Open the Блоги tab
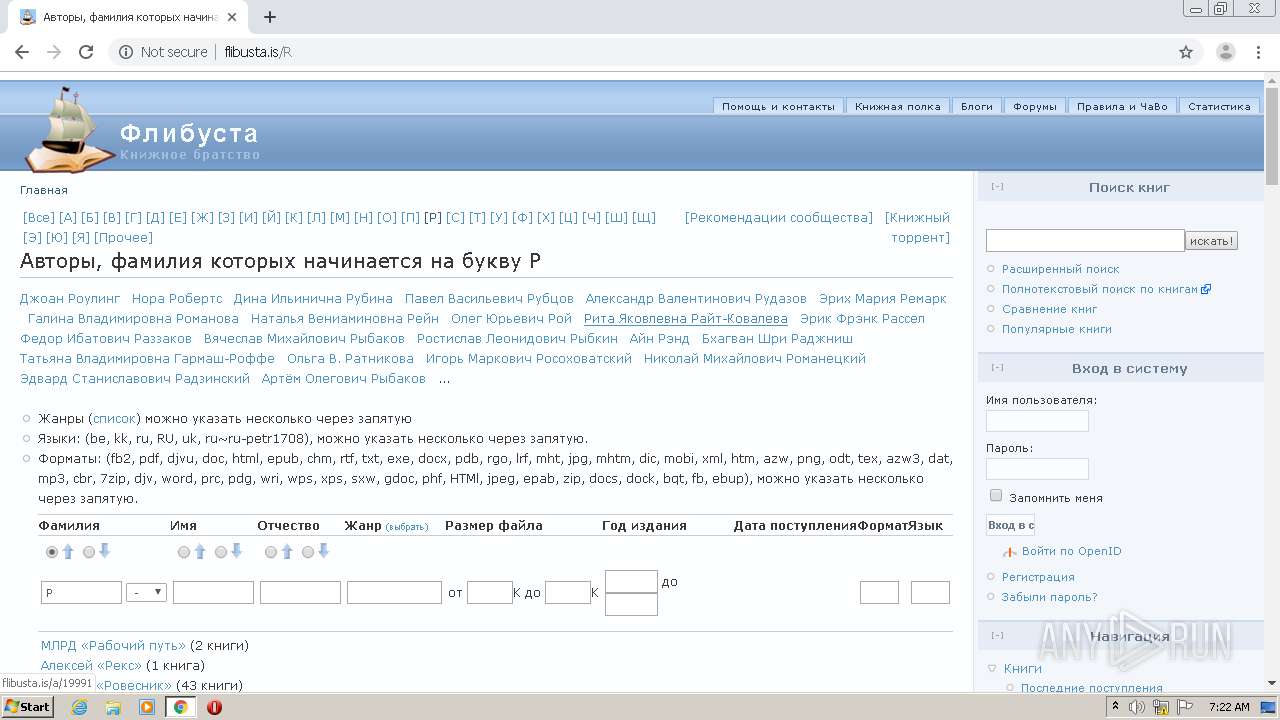The image size is (1280, 720). [x=977, y=106]
